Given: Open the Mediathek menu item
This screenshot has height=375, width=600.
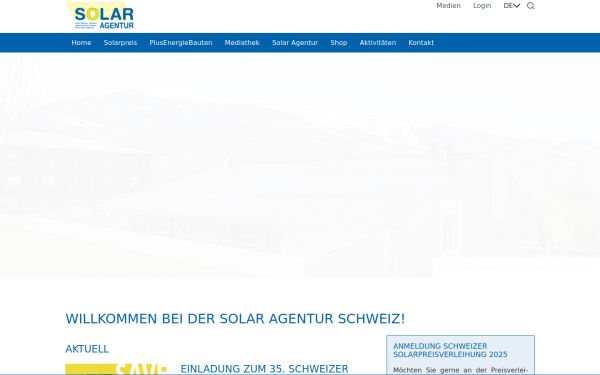Looking at the screenshot, I should click(242, 42).
